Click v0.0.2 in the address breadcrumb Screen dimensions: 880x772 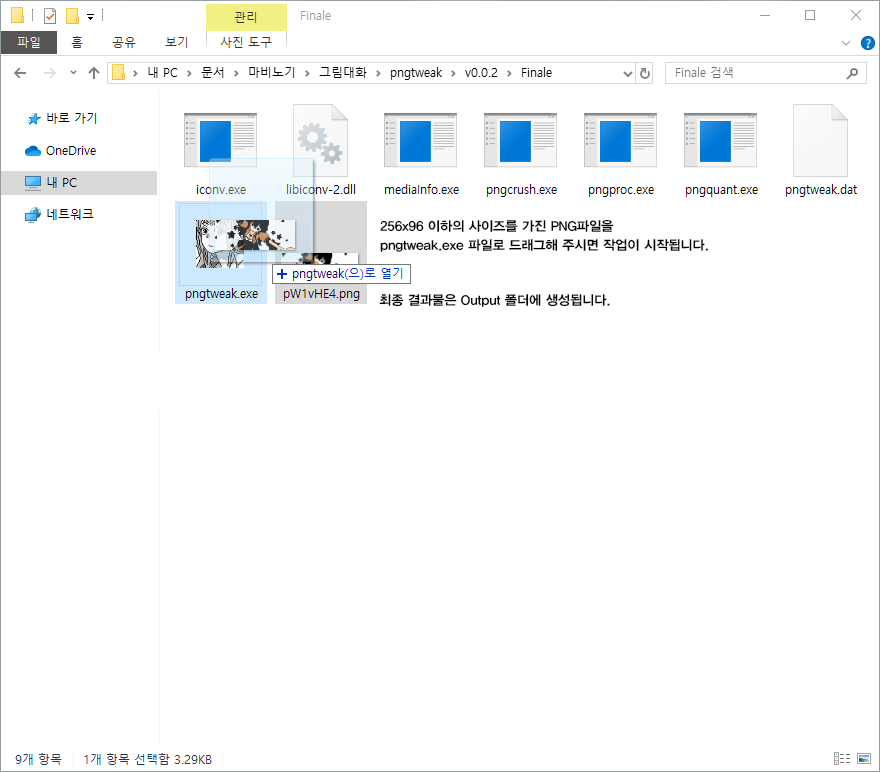pyautogui.click(x=481, y=73)
